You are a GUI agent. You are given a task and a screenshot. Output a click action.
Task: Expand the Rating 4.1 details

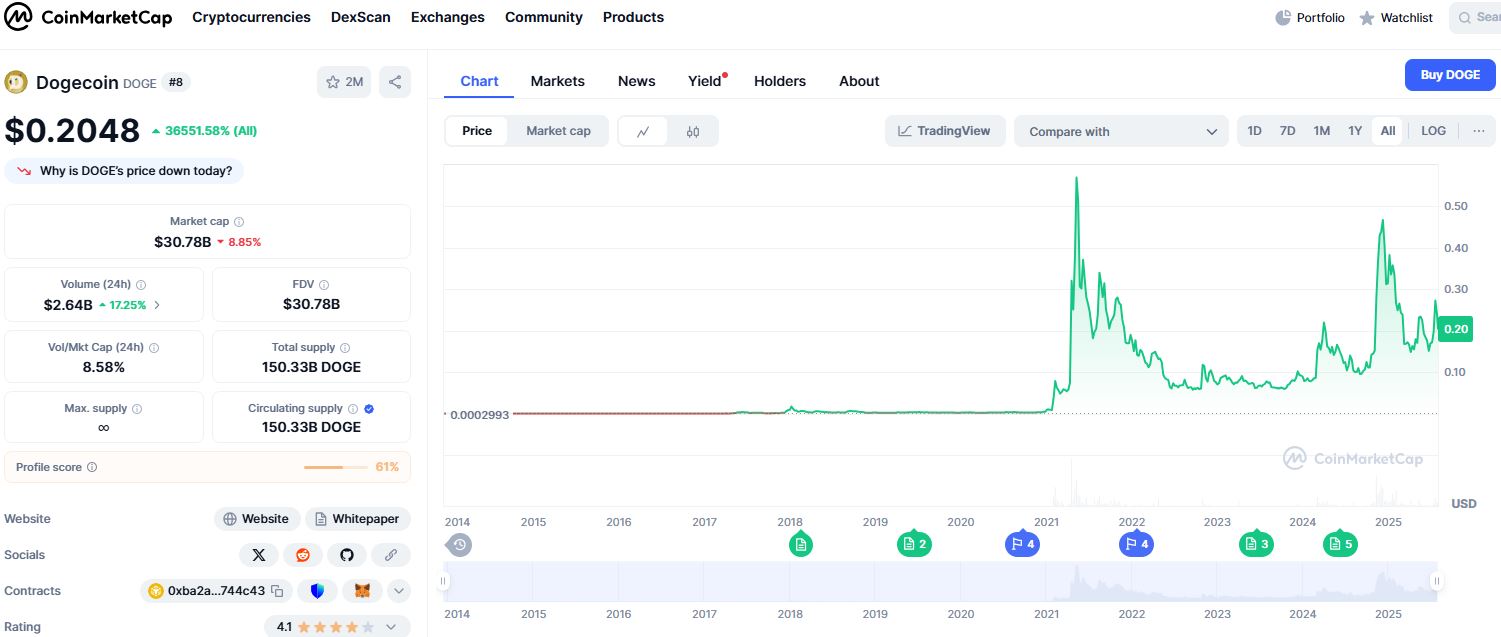point(391,627)
